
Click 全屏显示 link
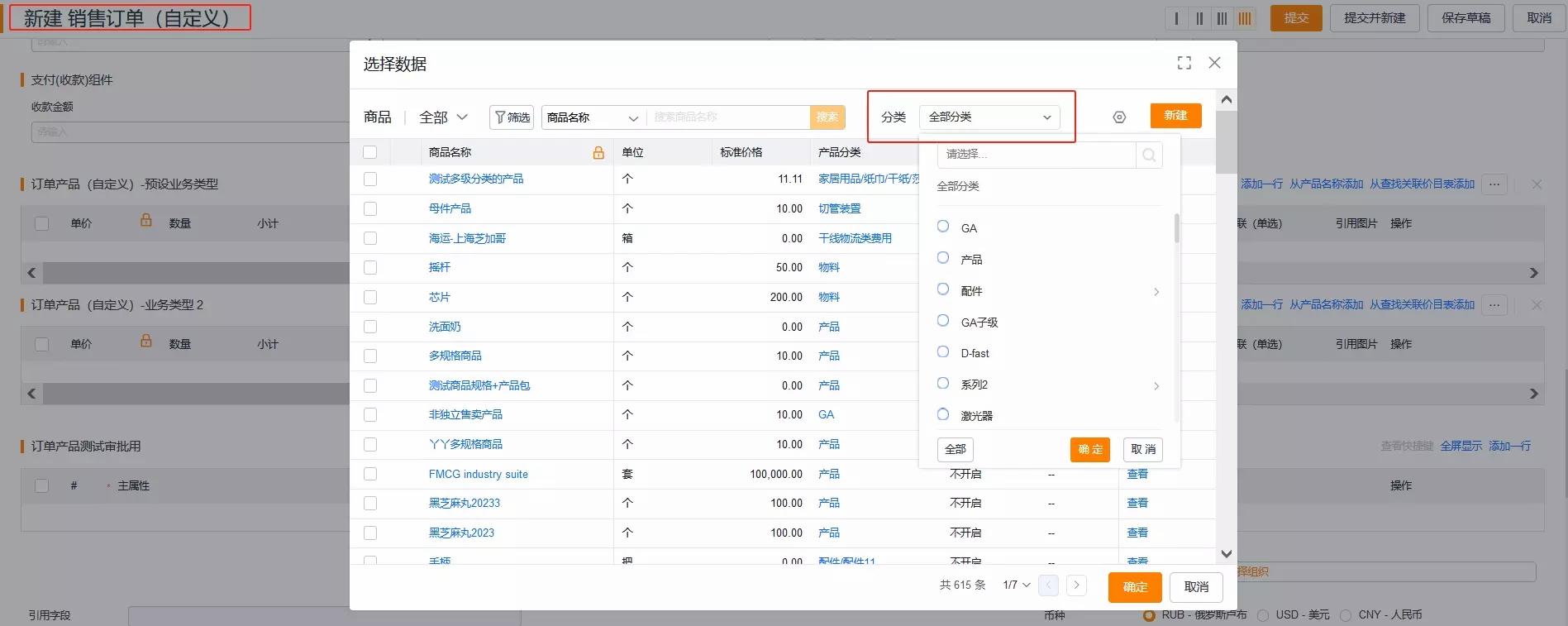click(1461, 446)
